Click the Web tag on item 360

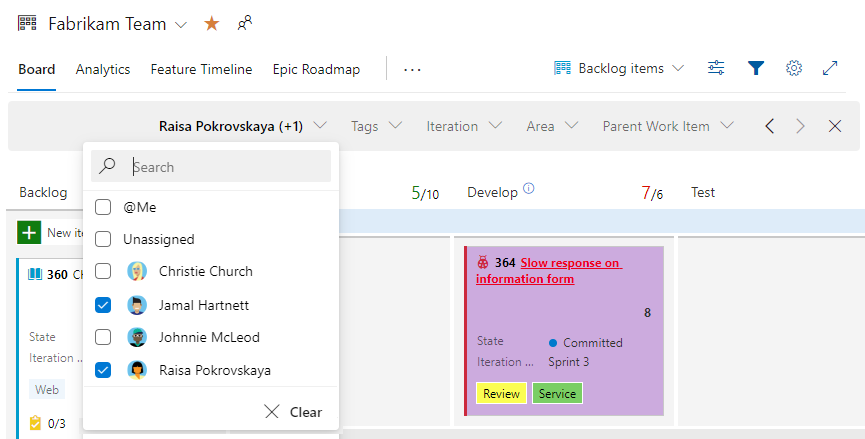47,389
